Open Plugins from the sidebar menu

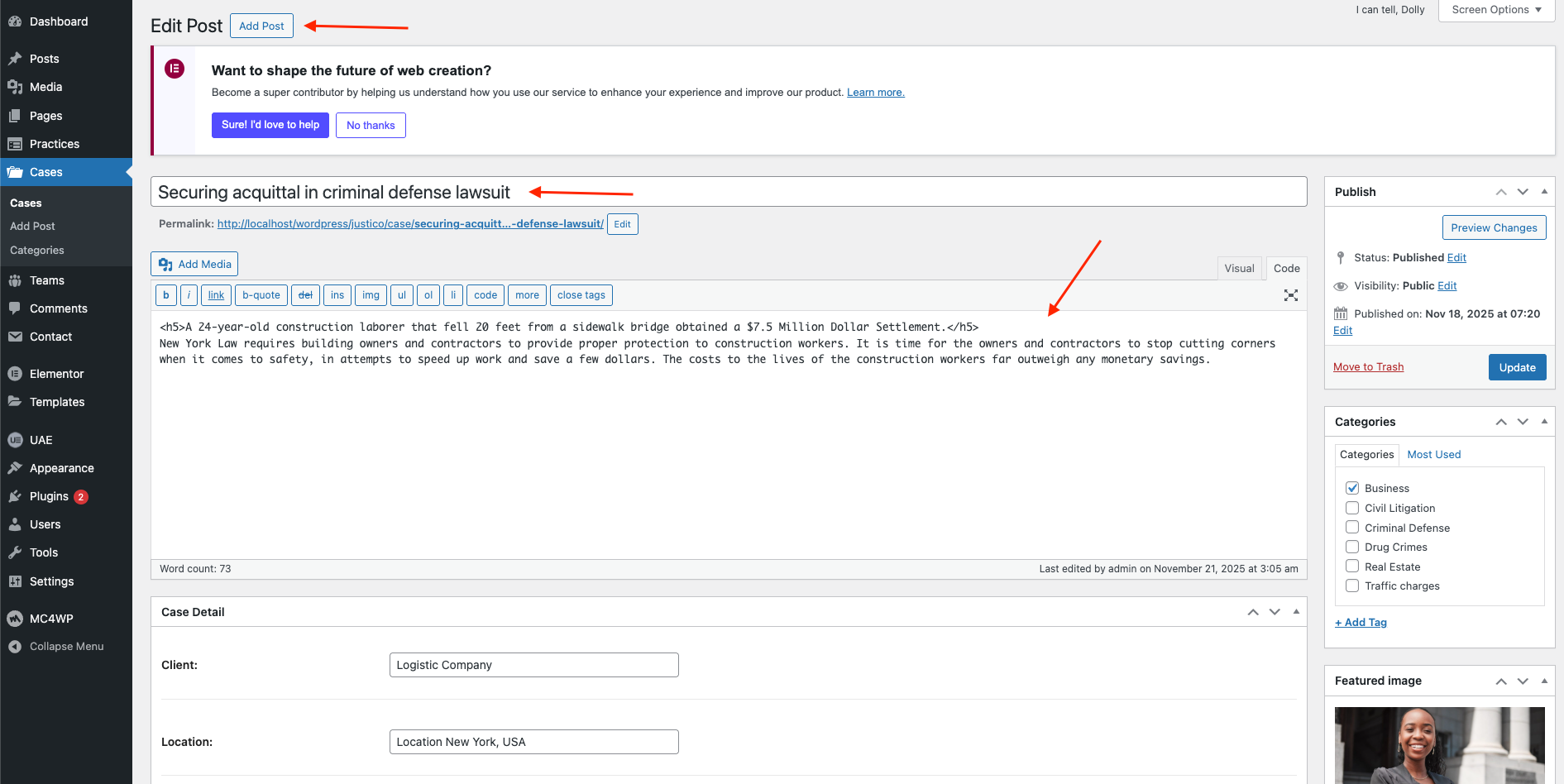[x=49, y=496]
